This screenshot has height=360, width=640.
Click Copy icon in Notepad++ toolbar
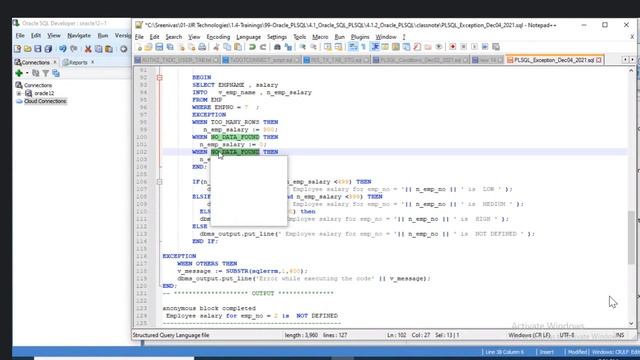point(227,47)
